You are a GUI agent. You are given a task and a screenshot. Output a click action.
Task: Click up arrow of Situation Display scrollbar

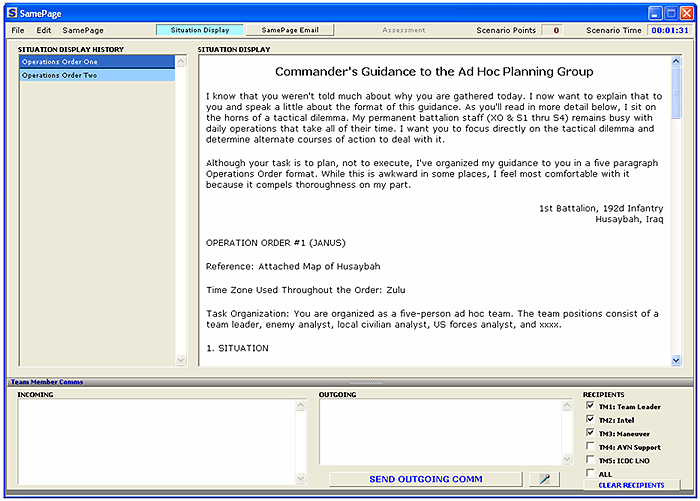pyautogui.click(x=677, y=62)
